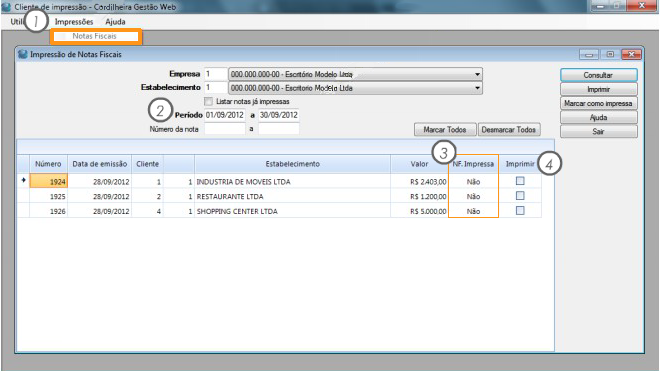Click SHOPPING CENTER LTDA cell

click(293, 211)
